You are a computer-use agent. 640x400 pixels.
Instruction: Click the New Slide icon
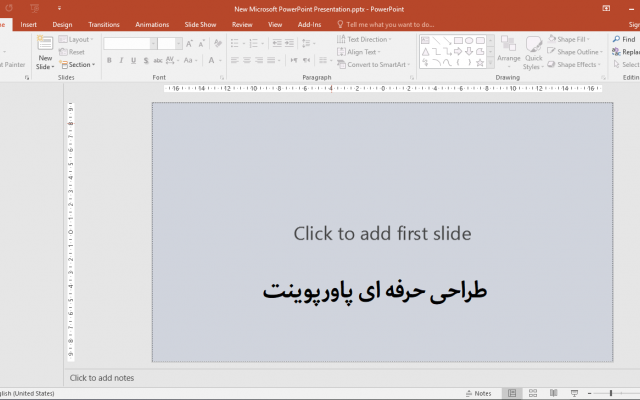click(45, 43)
